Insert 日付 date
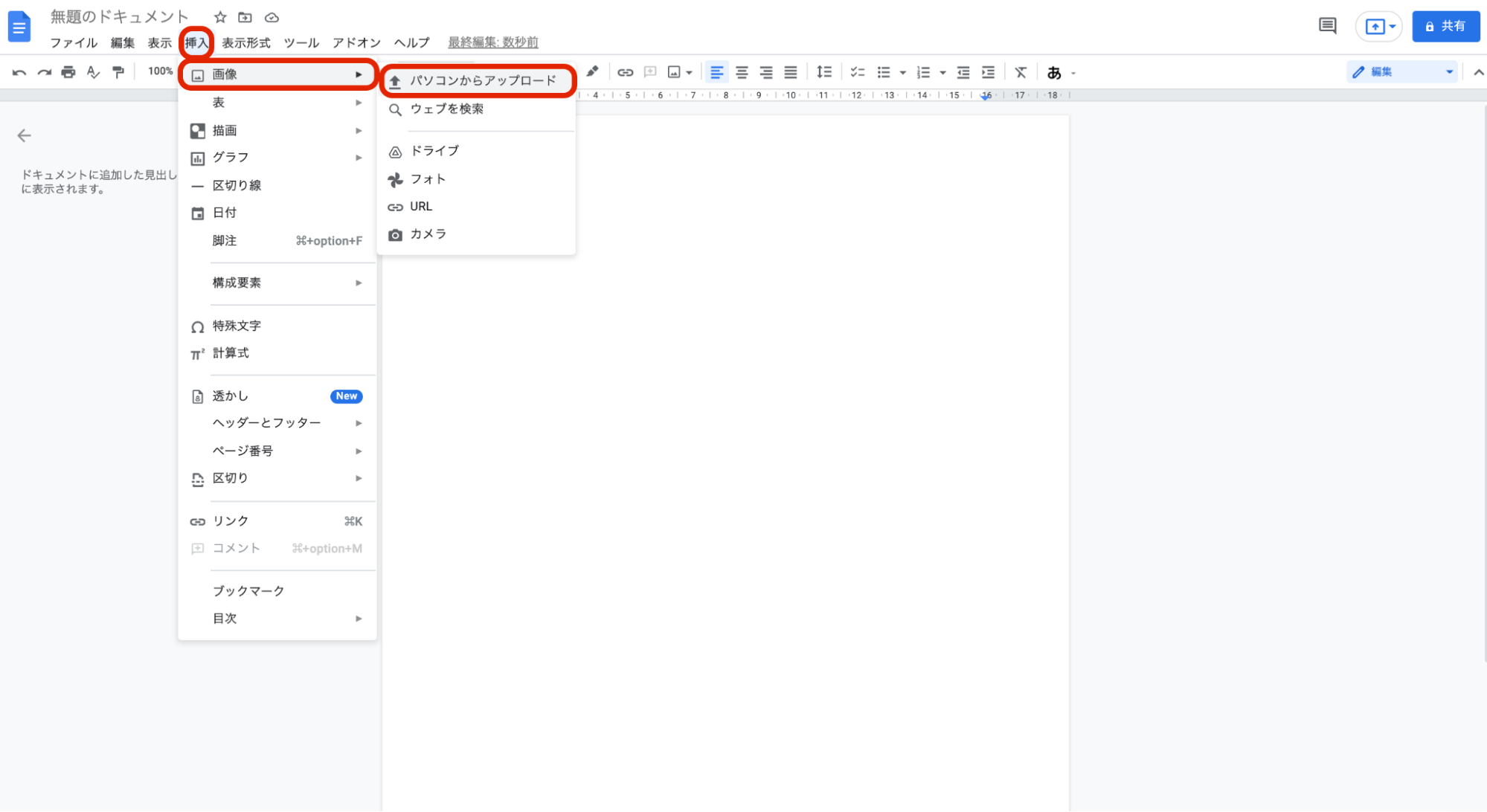This screenshot has height=812, width=1487. pyautogui.click(x=277, y=213)
